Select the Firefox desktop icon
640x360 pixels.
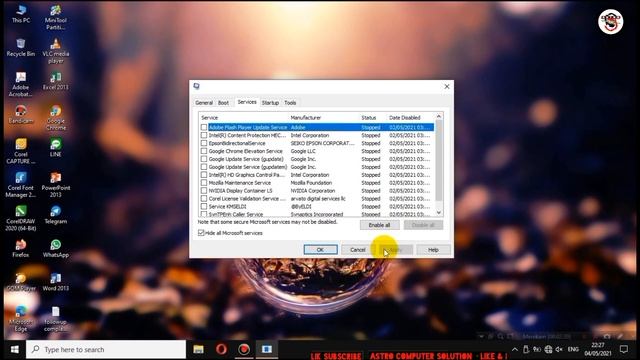[21, 248]
